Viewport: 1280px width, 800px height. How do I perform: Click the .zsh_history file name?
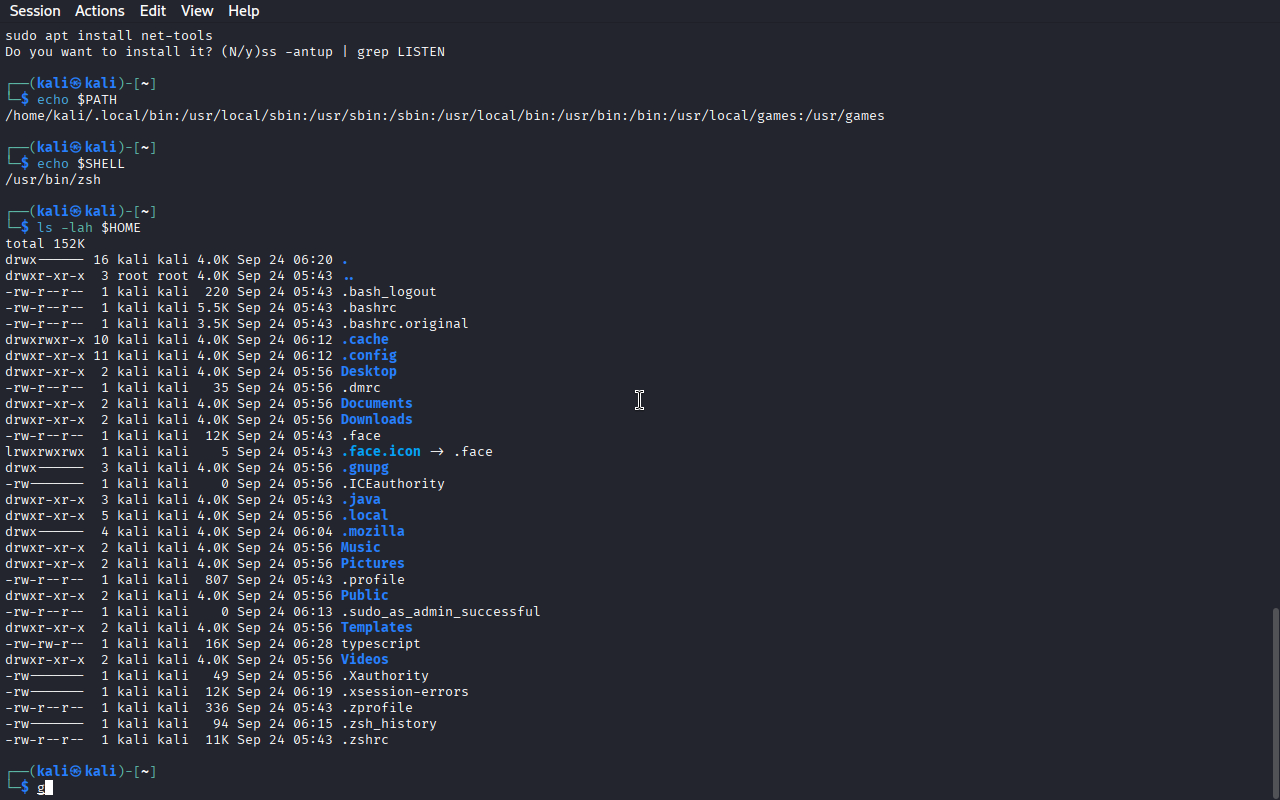click(388, 724)
